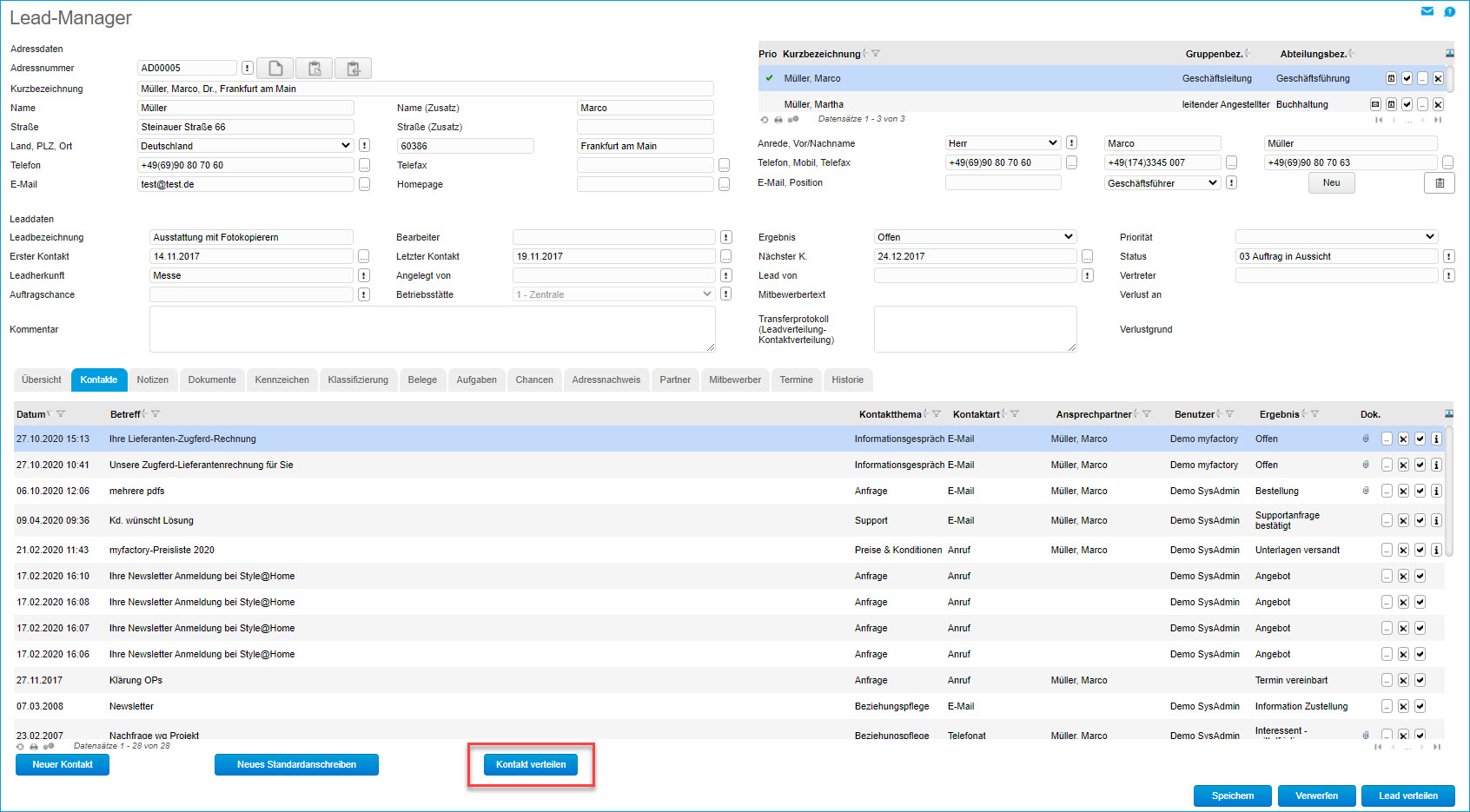Open the blue help bubble icon in header
Viewport: 1470px width, 812px height.
pos(1449,11)
